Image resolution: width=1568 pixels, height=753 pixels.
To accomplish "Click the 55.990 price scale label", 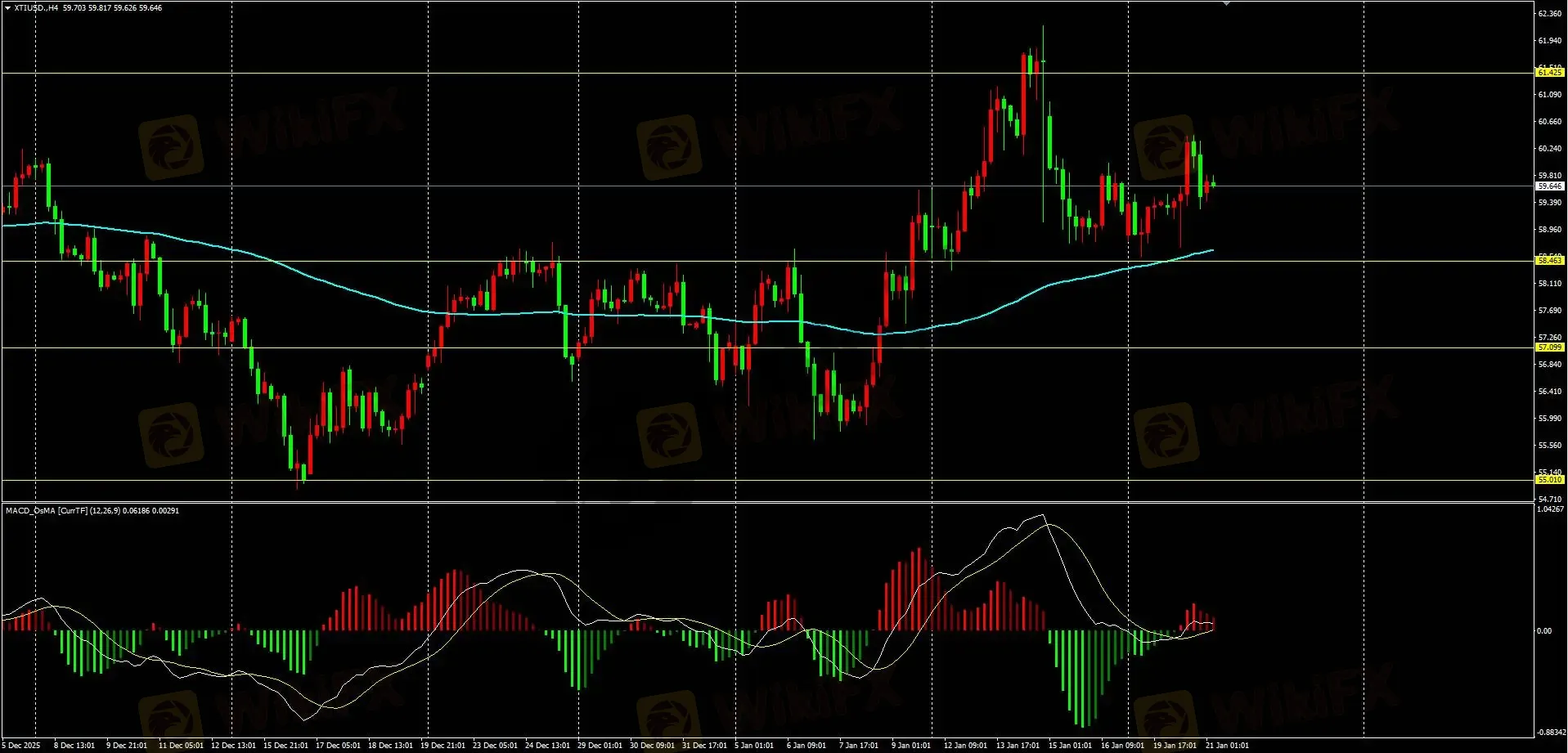I will click(x=1550, y=419).
